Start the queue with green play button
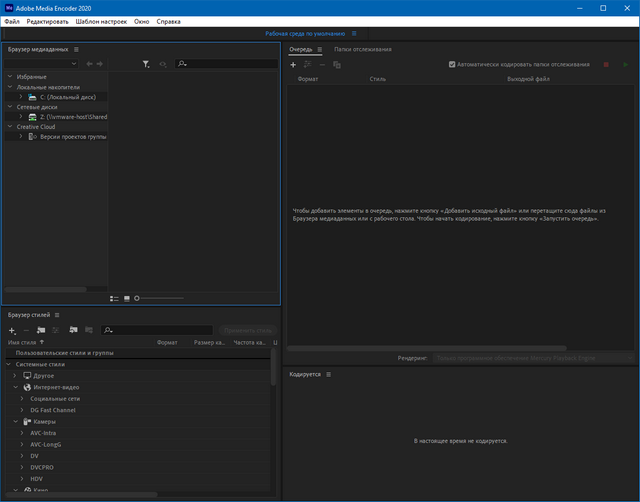This screenshot has width=640, height=502. coord(625,64)
